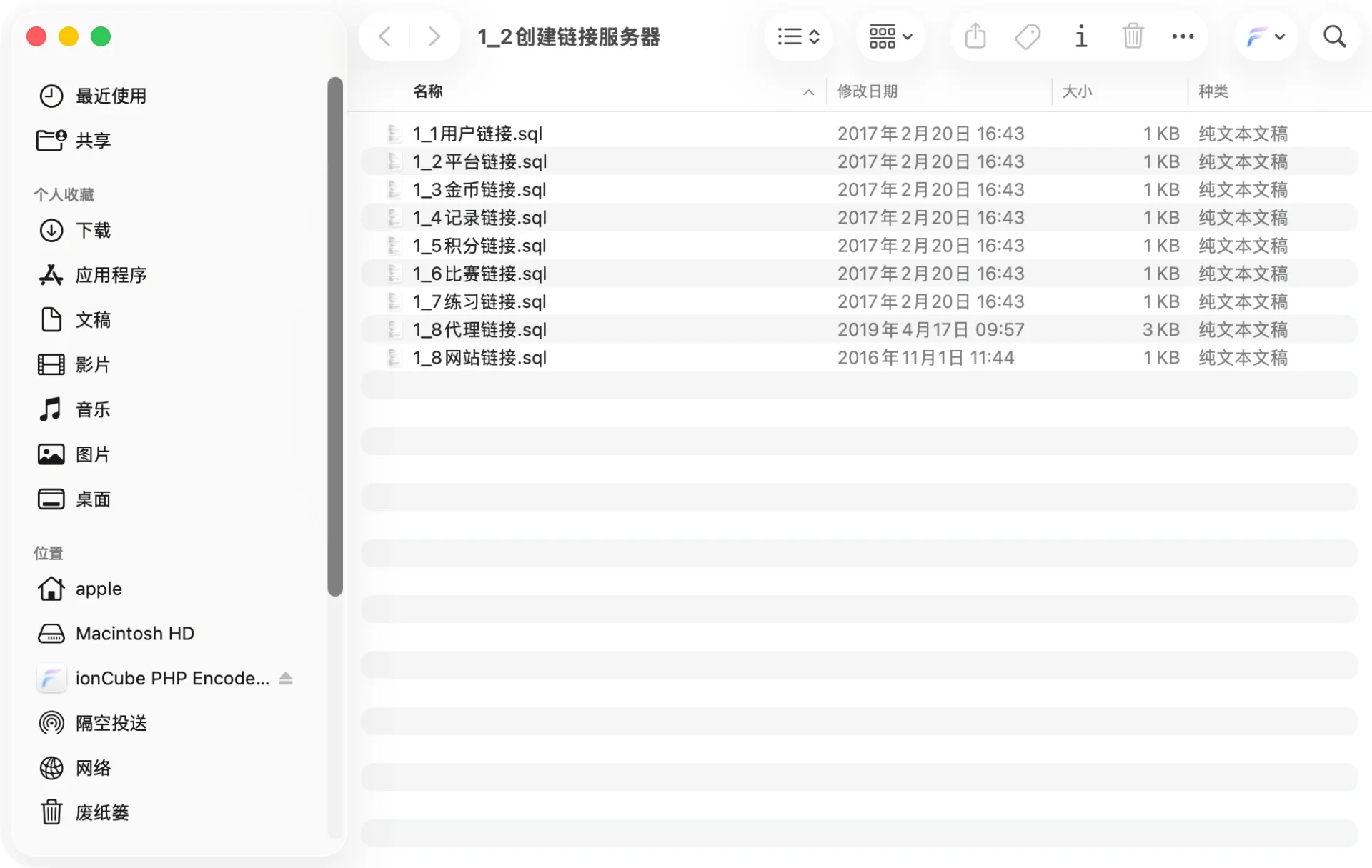Open the apple home folder

(80, 589)
